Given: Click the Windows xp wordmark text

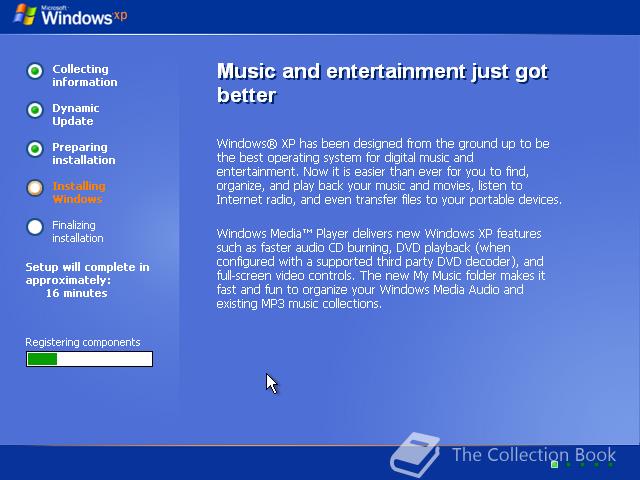Looking at the screenshot, I should pyautogui.click(x=84, y=16).
